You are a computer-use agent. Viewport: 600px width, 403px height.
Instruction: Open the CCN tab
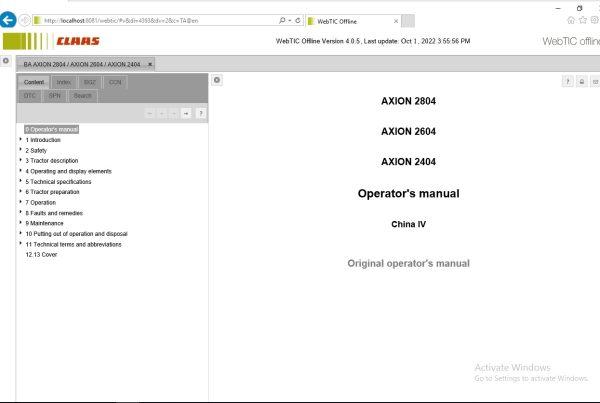coord(115,82)
